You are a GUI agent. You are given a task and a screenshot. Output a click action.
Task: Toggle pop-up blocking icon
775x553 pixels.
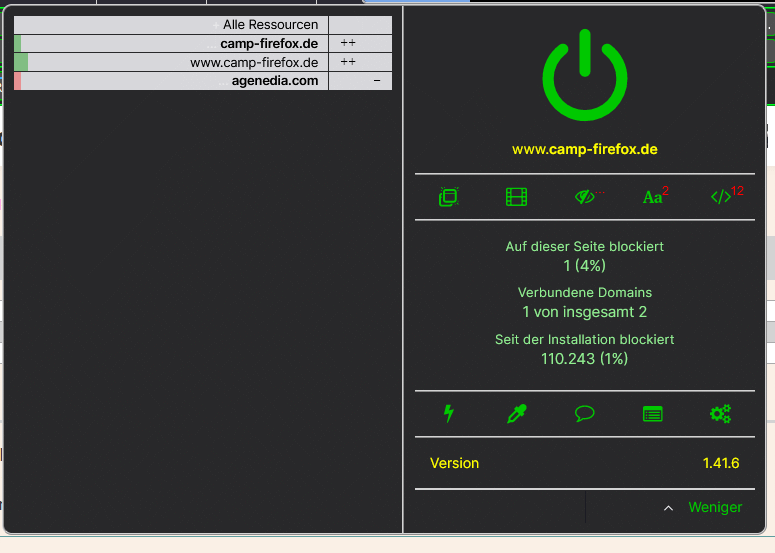coord(449,197)
